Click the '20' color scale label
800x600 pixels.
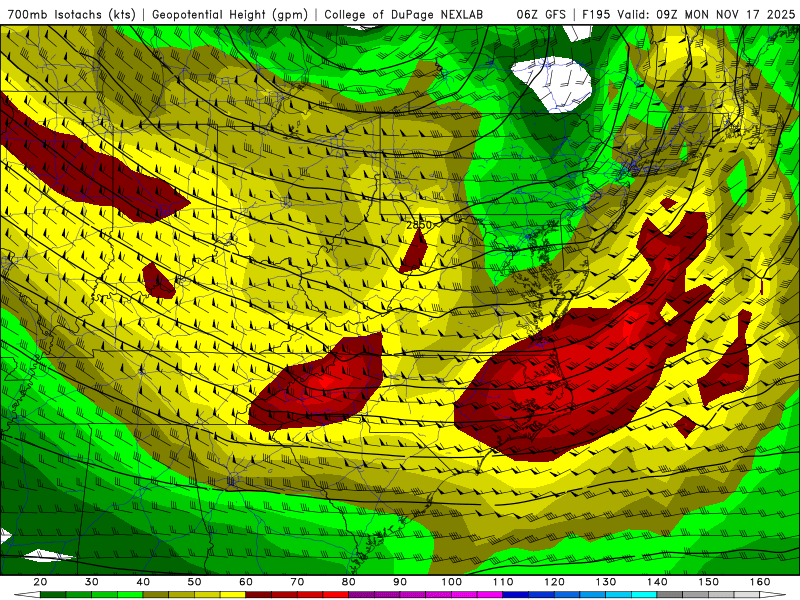pos(40,582)
